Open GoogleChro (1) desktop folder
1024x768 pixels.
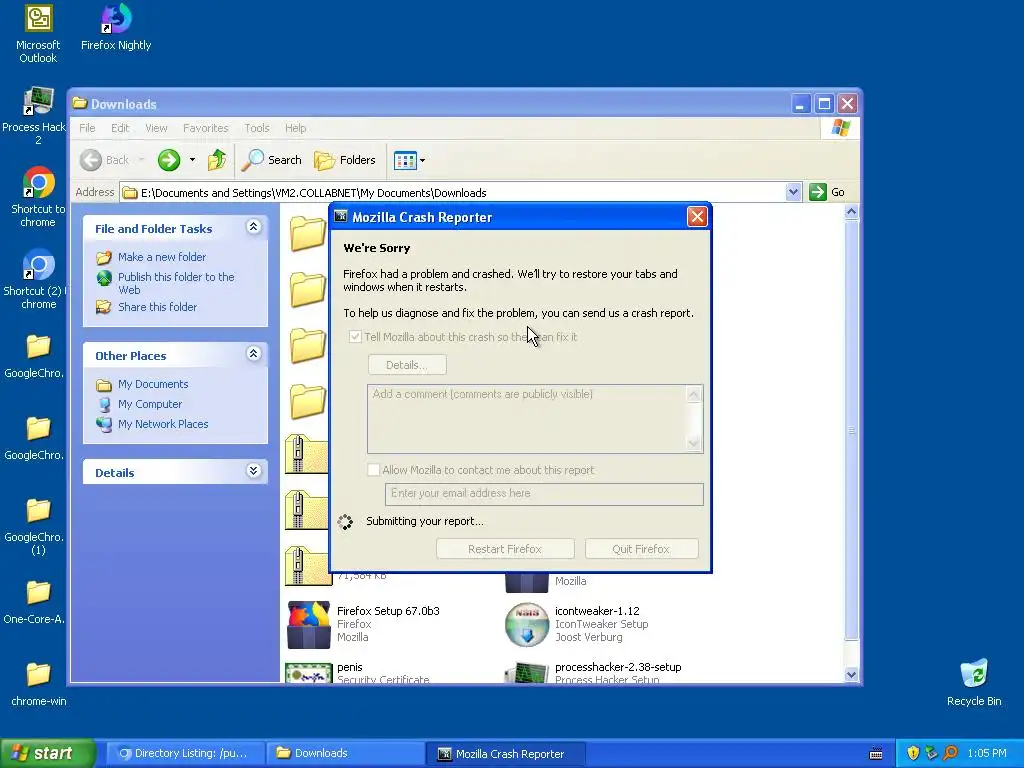click(x=36, y=526)
